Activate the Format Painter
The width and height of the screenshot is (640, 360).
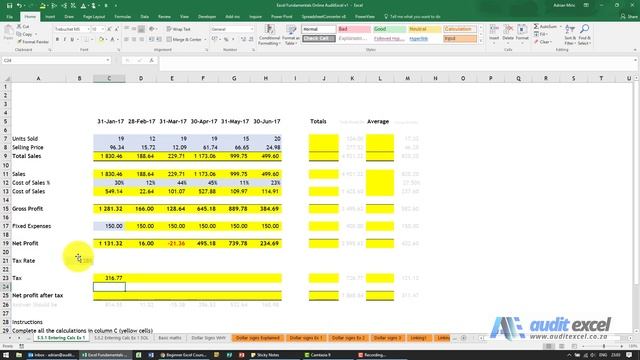pyautogui.click(x=33, y=42)
